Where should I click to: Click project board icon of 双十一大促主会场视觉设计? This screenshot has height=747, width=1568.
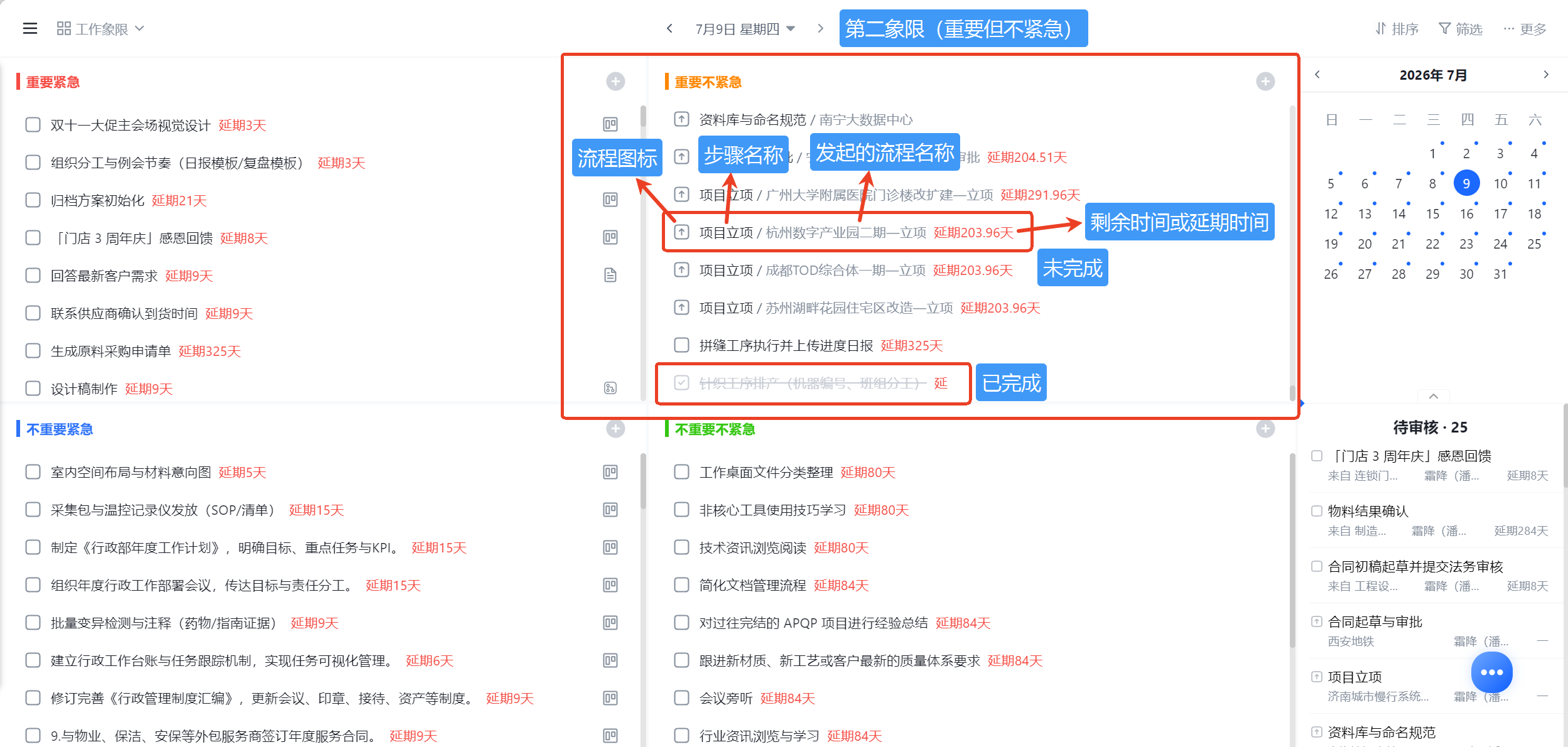tap(610, 124)
